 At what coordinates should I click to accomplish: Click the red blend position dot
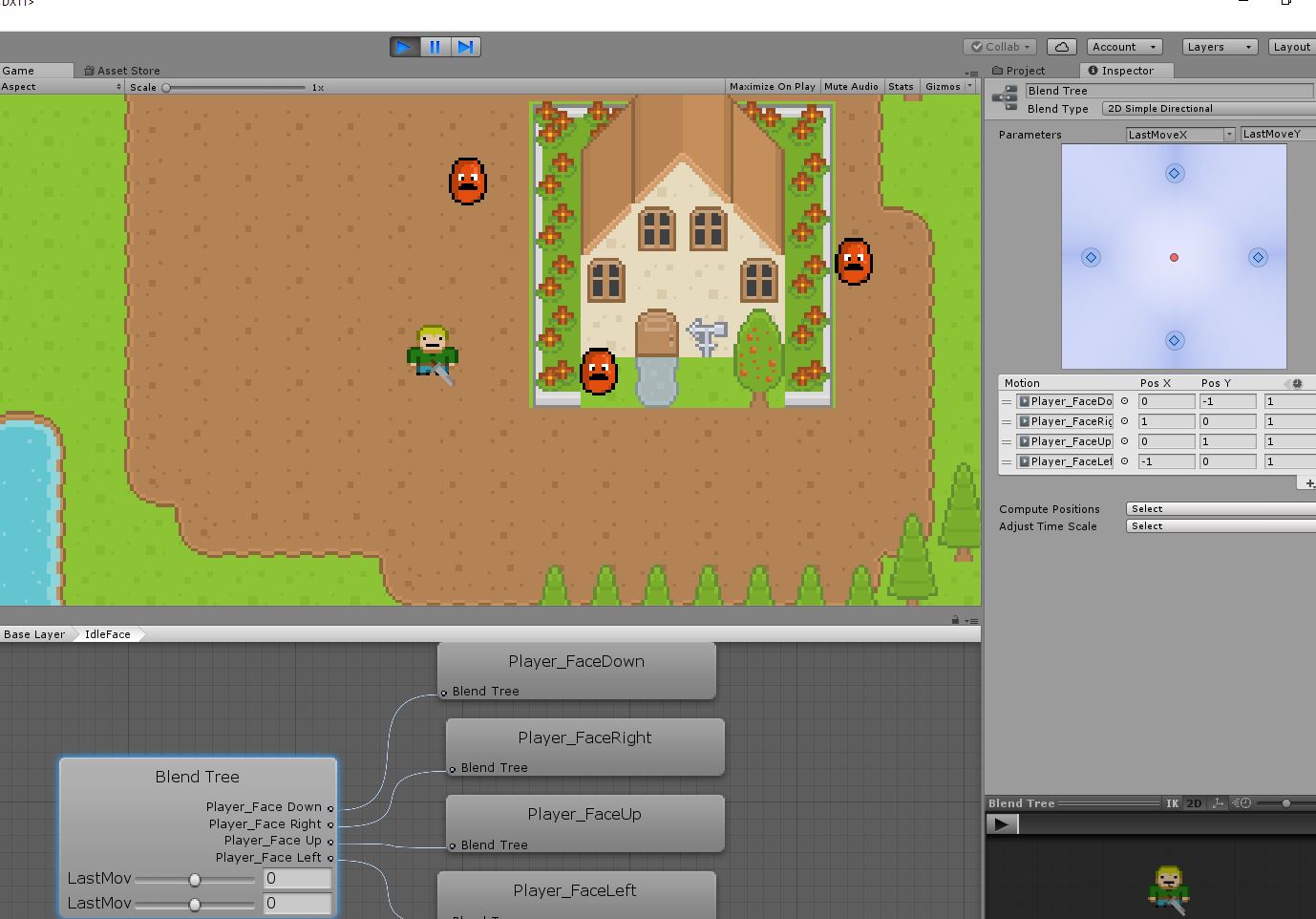(1174, 257)
